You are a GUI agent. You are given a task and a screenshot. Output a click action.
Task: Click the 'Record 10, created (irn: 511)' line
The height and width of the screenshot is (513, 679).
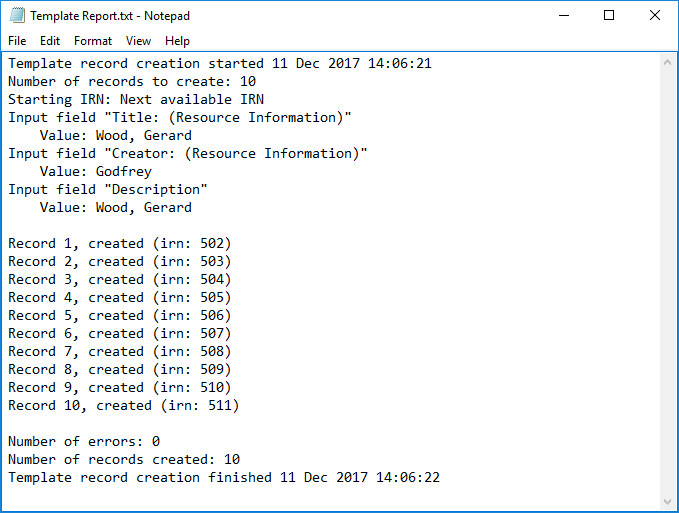coord(124,405)
